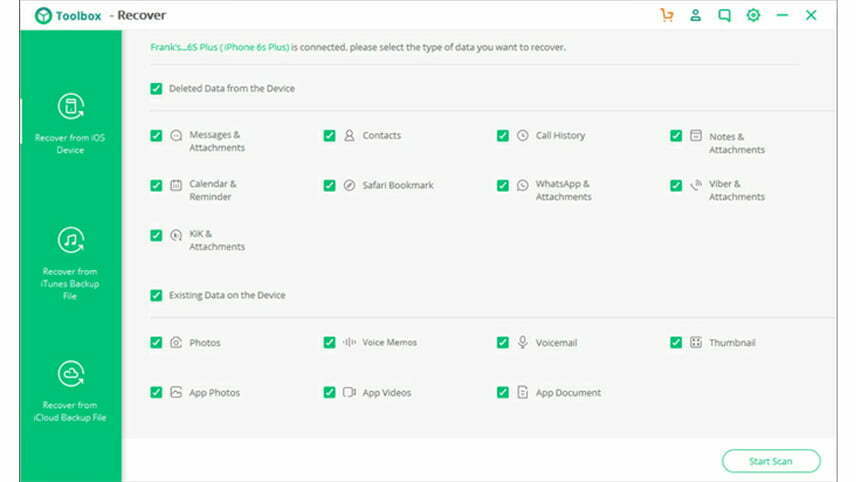
Task: Click the Viber & Attachments phone icon
Action: coord(696,185)
